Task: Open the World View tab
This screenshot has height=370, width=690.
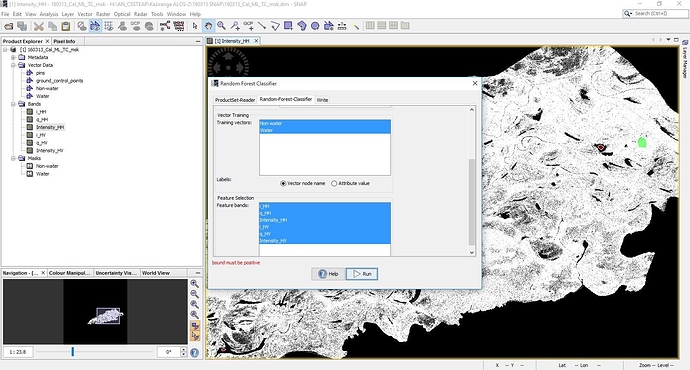Action: 156,273
